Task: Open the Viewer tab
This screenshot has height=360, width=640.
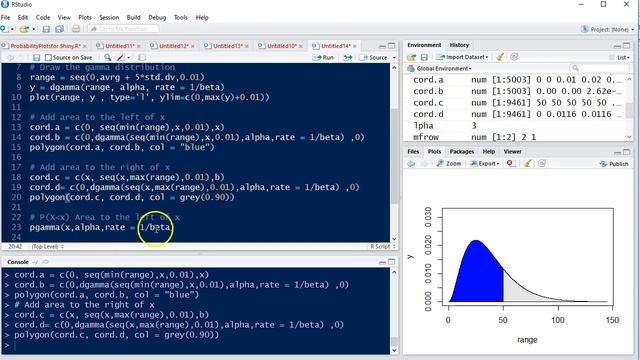Action: pyautogui.click(x=512, y=151)
